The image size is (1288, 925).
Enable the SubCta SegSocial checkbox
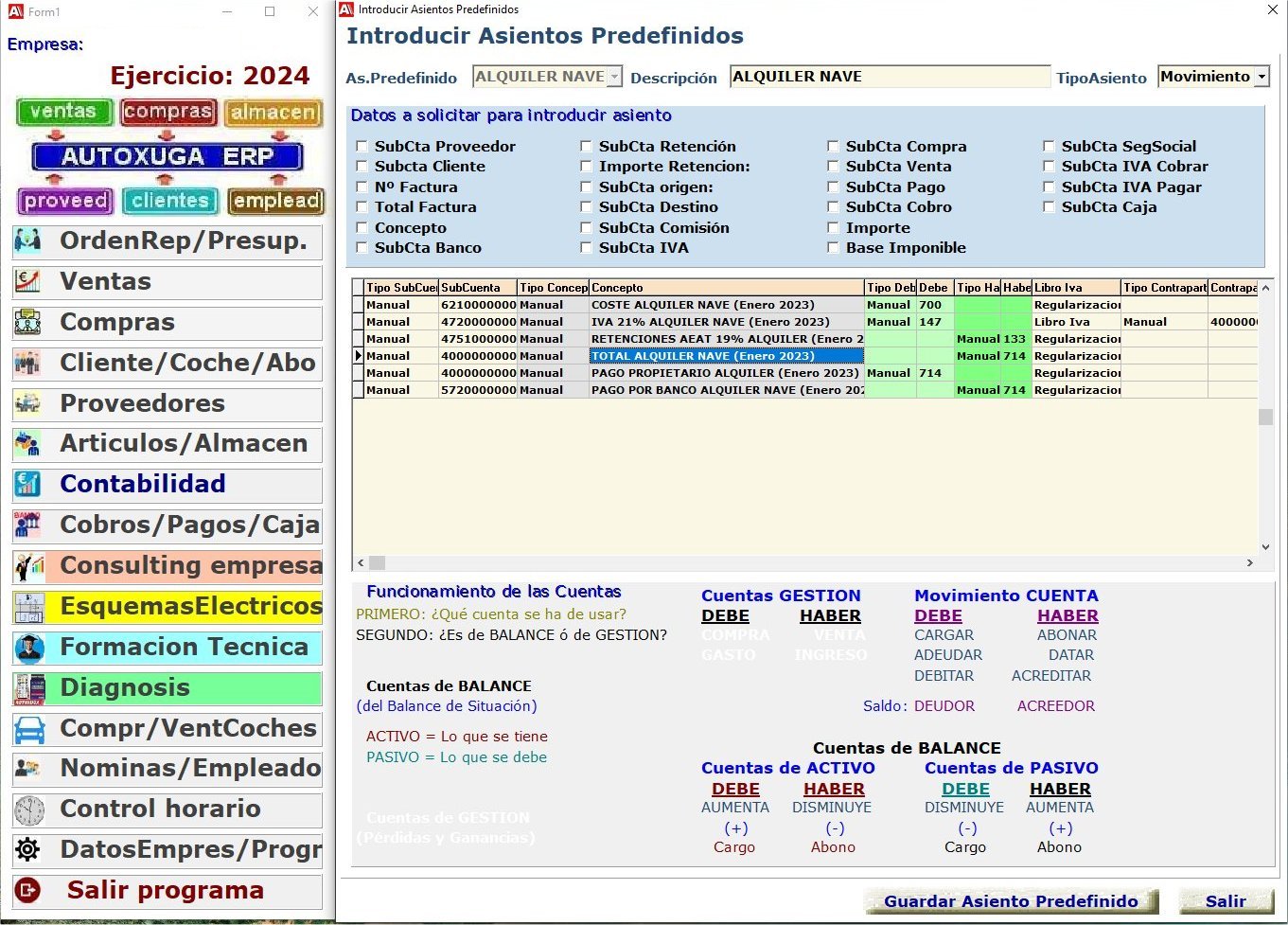point(1049,147)
